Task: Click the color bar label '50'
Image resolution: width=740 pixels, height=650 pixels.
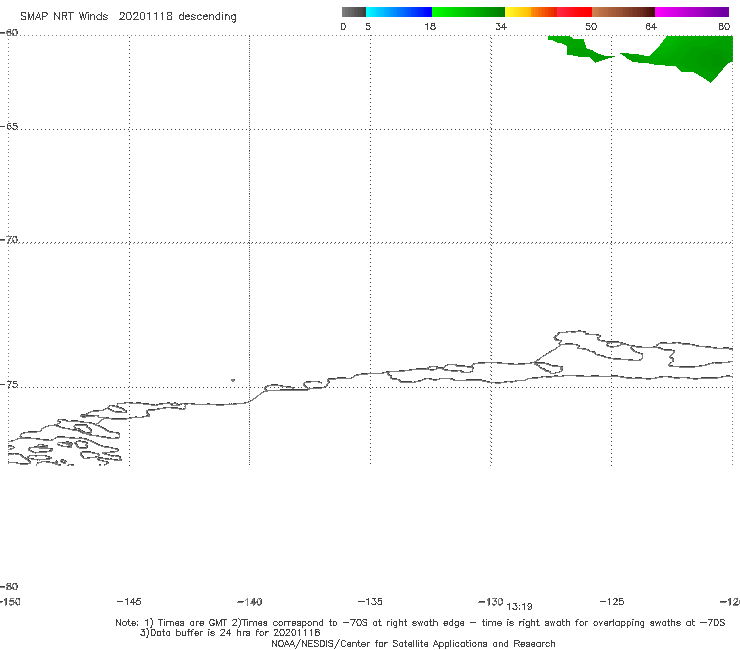Action: coord(591,27)
